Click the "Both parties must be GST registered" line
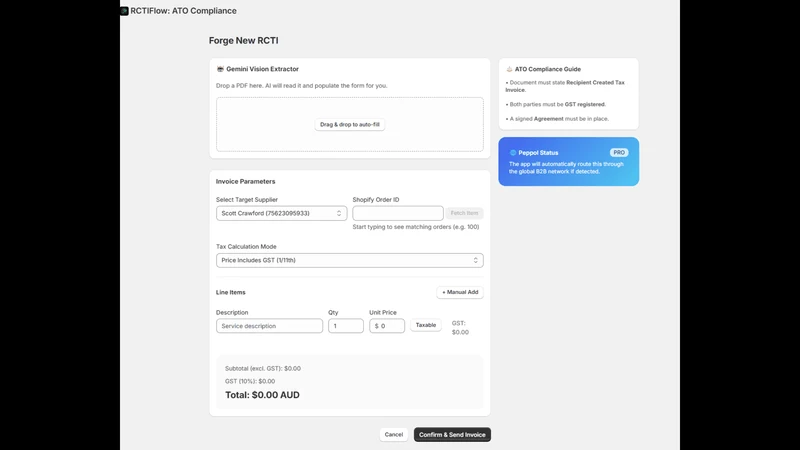 click(x=556, y=104)
